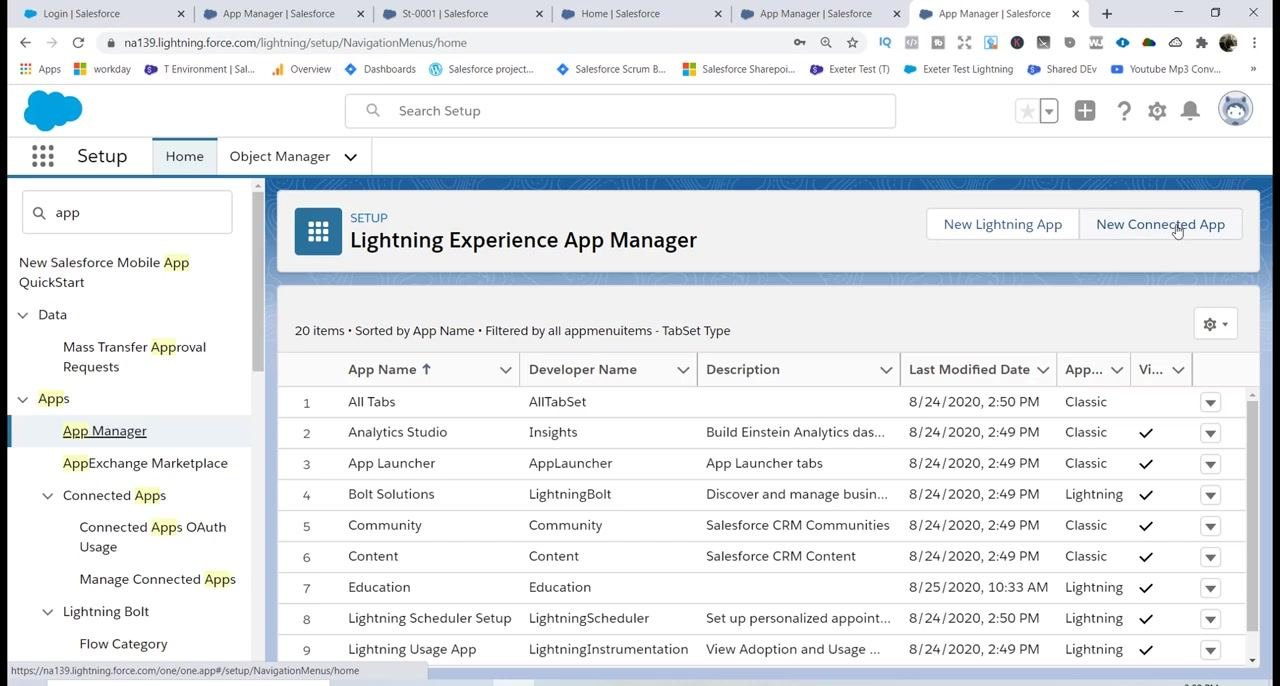The image size is (1280, 686).
Task: Open the Notifications bell icon
Action: point(1190,111)
